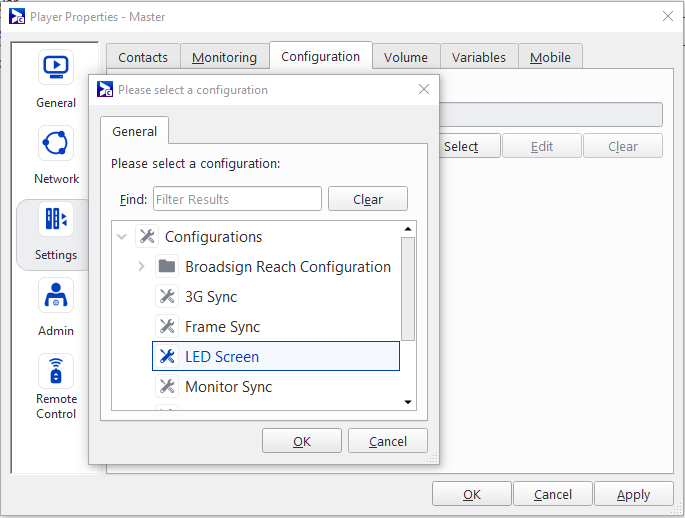
Task: Click Clear next to the Find field
Action: click(368, 199)
